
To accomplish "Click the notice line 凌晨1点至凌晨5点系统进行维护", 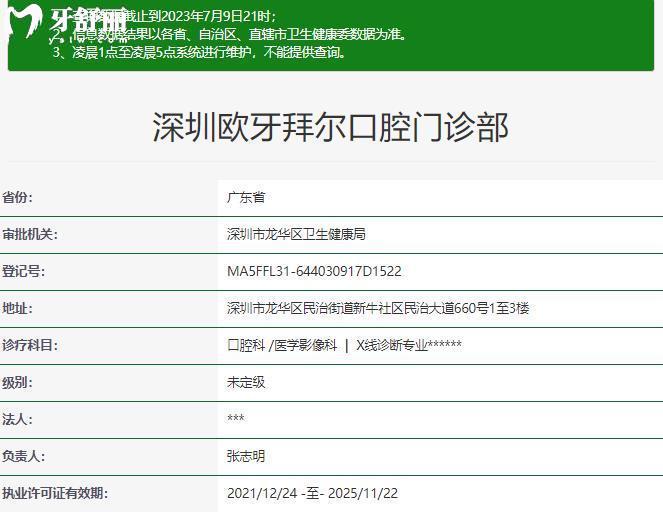I will tap(200, 52).
